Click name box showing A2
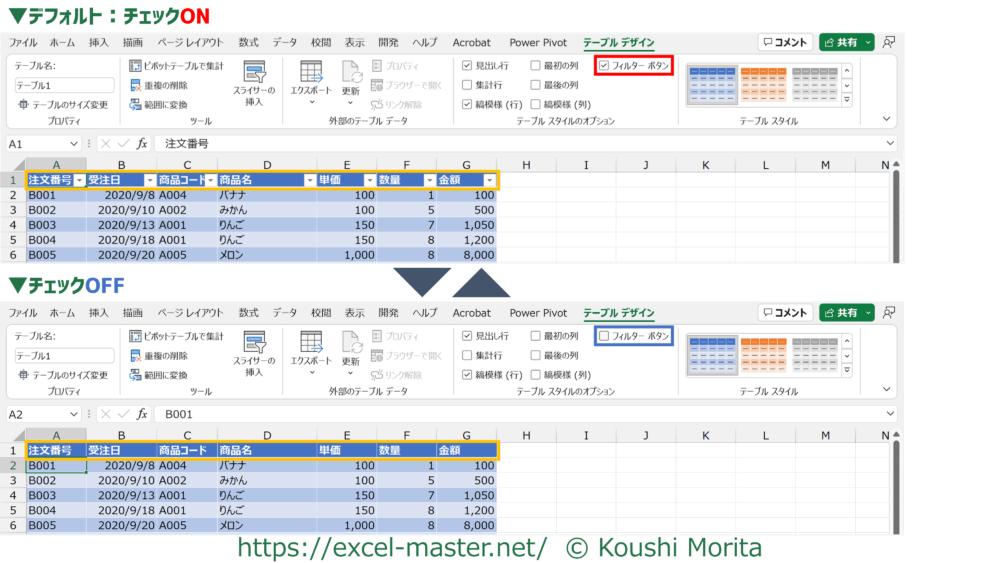This screenshot has height=563, width=1000. tap(40, 413)
